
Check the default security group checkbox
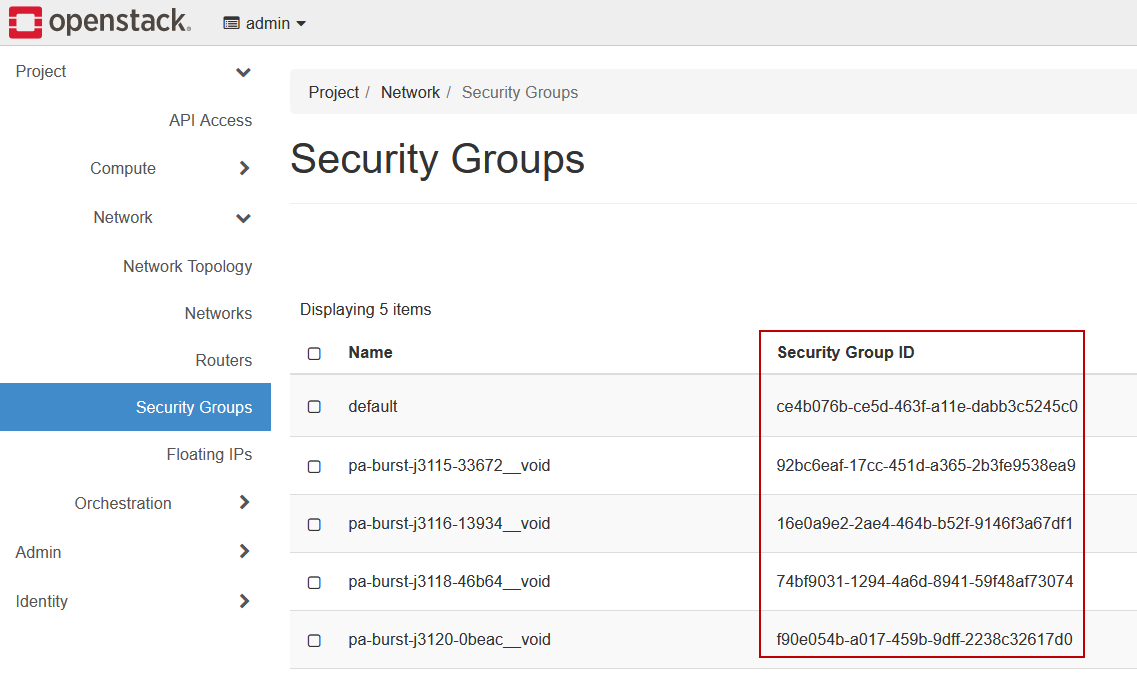click(x=314, y=407)
